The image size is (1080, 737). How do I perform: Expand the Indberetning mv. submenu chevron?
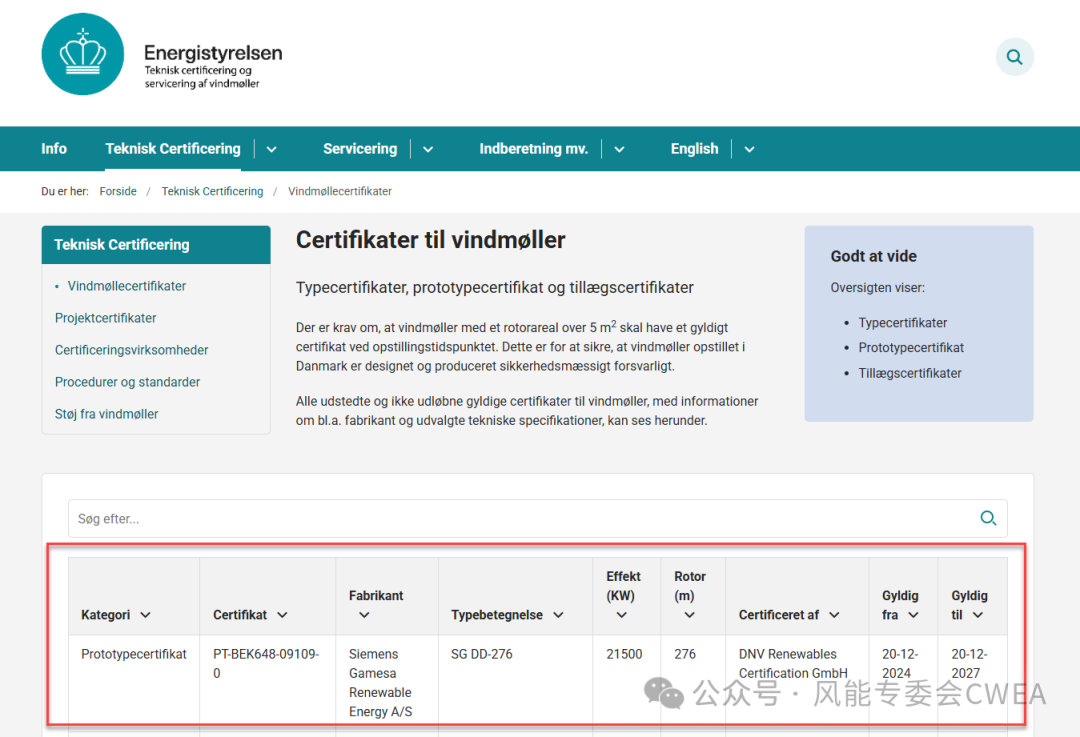click(619, 149)
